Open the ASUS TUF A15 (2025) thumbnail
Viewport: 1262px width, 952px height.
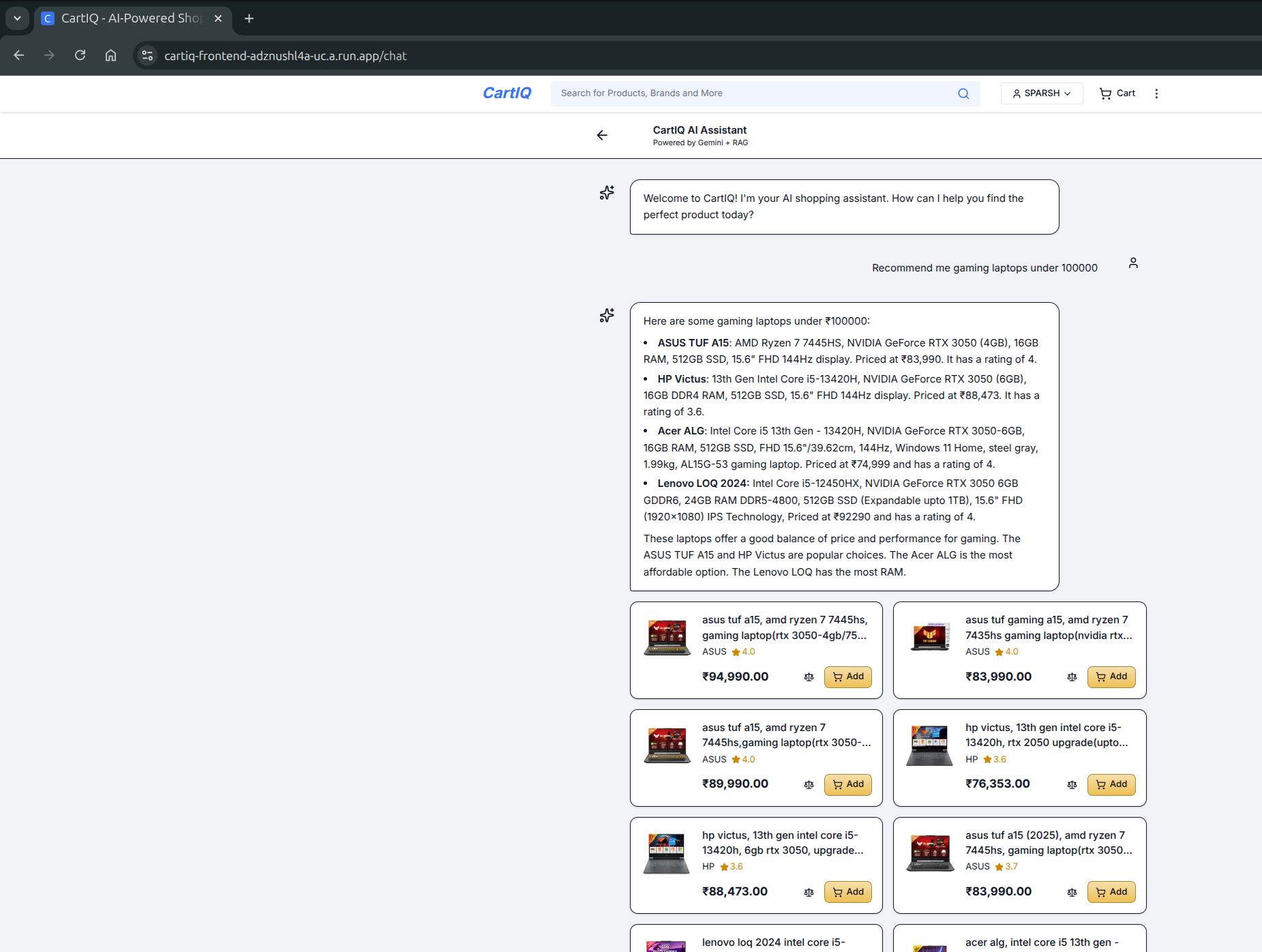click(x=930, y=853)
